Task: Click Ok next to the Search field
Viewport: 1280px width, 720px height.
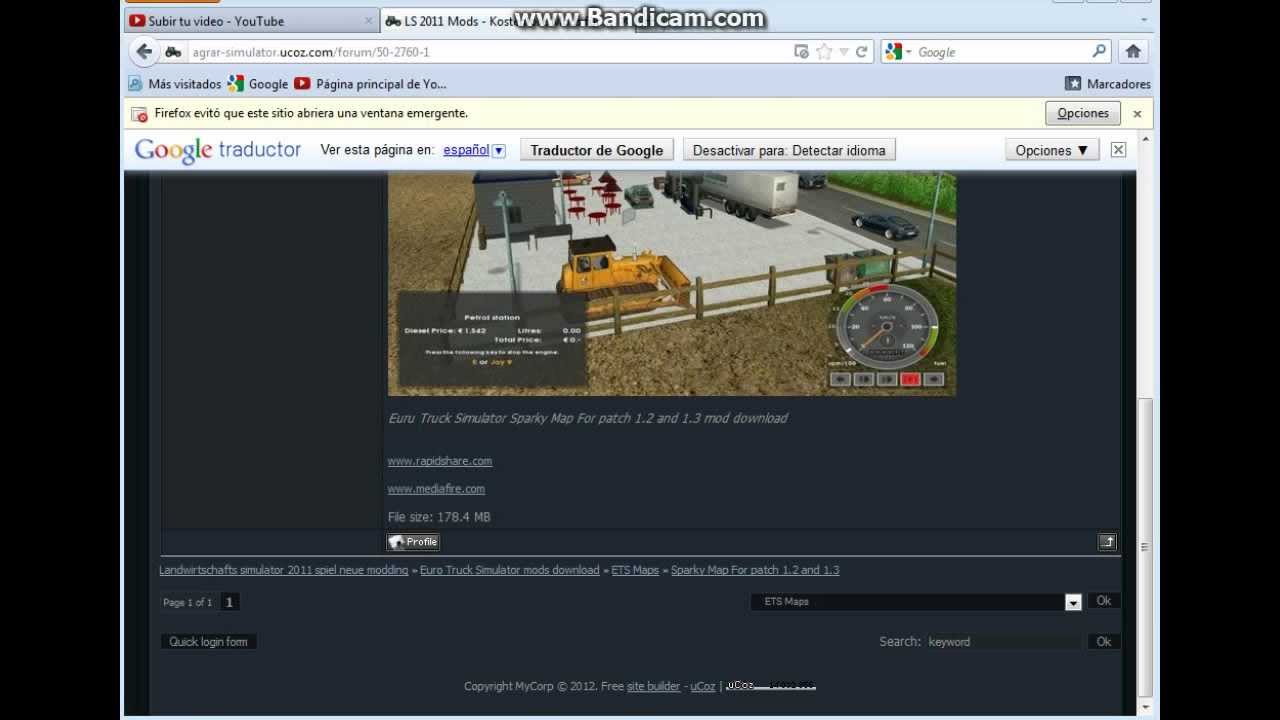Action: (x=1104, y=642)
